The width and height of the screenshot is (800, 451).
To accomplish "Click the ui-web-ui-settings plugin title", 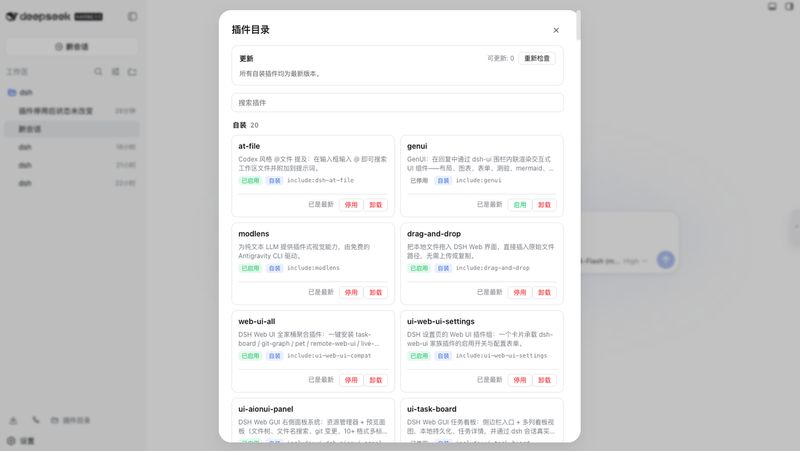I will [x=440, y=321].
